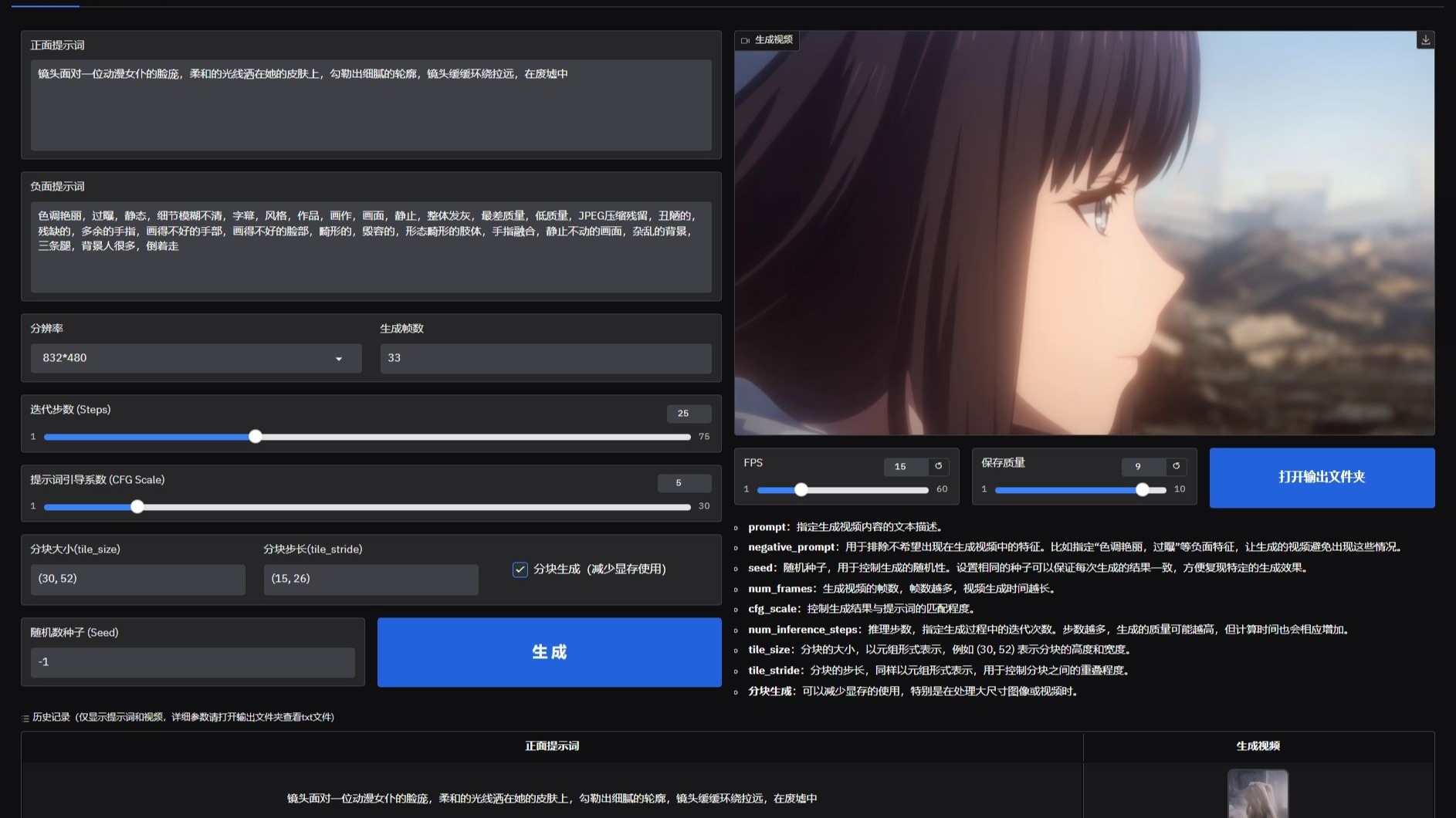Viewport: 1456px width, 818px height.
Task: Click the prompt help line
Action: coord(846,527)
